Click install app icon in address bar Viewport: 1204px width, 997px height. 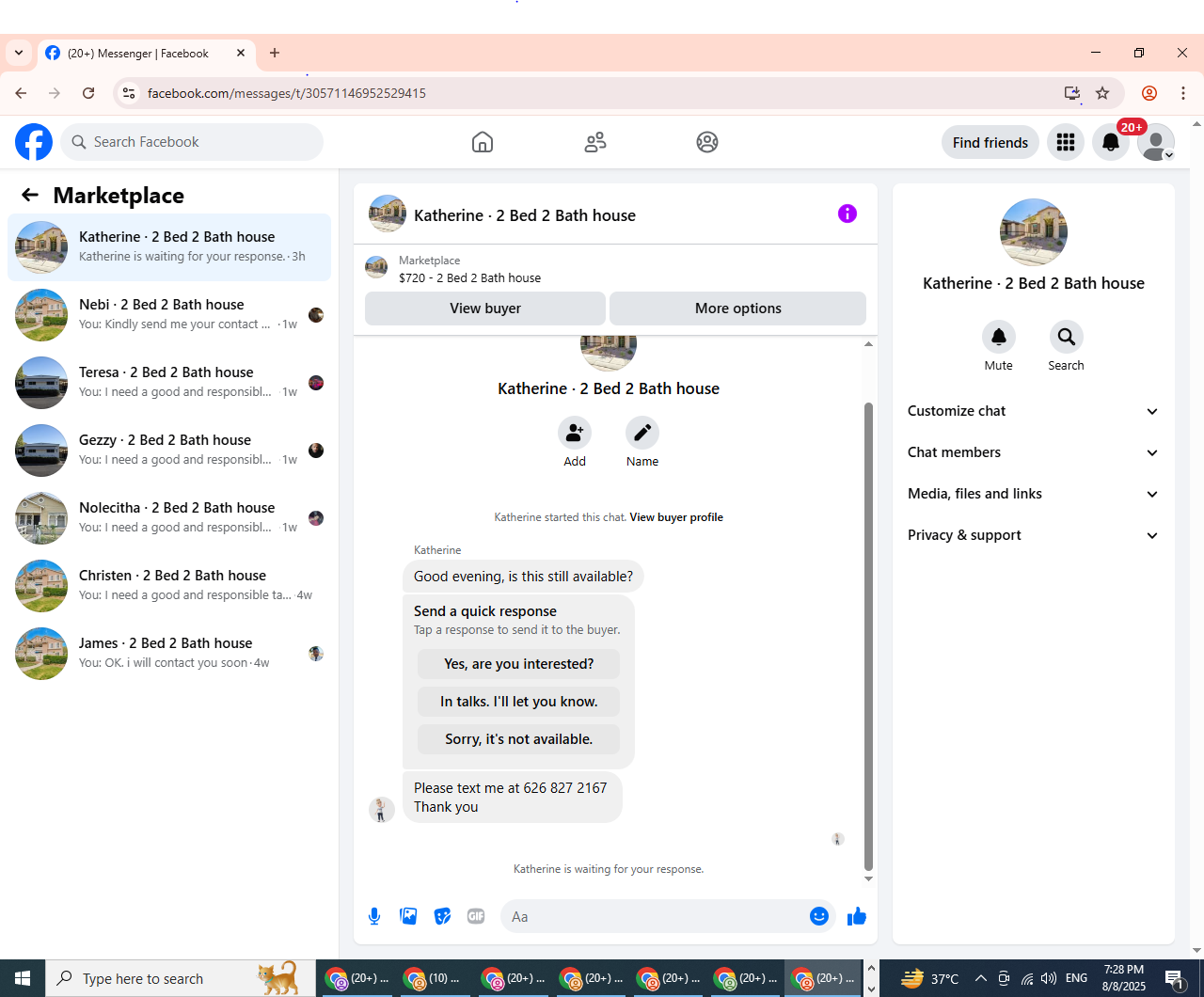(x=1072, y=93)
